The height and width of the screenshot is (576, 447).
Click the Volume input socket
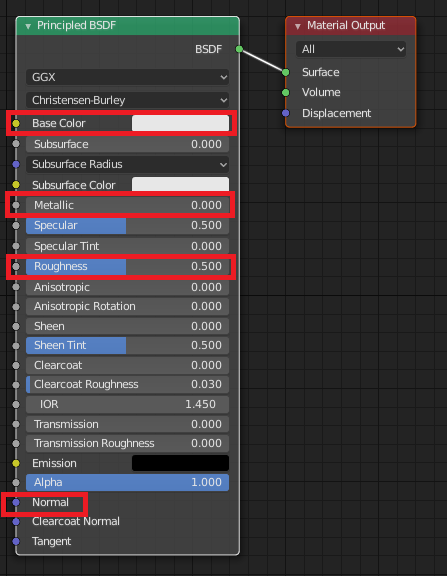click(286, 92)
